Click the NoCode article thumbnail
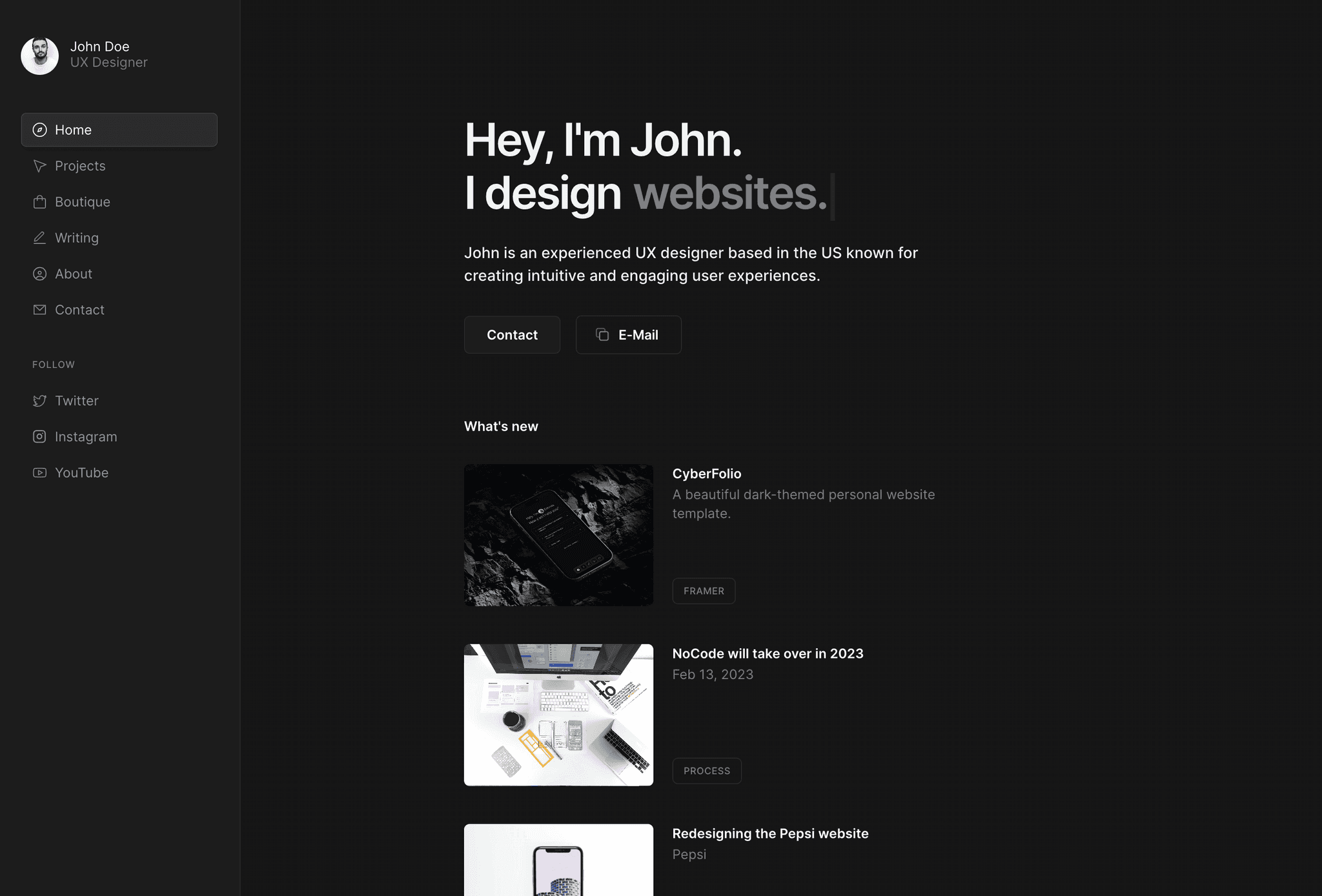Screen dimensions: 1322x896 [x=558, y=714]
